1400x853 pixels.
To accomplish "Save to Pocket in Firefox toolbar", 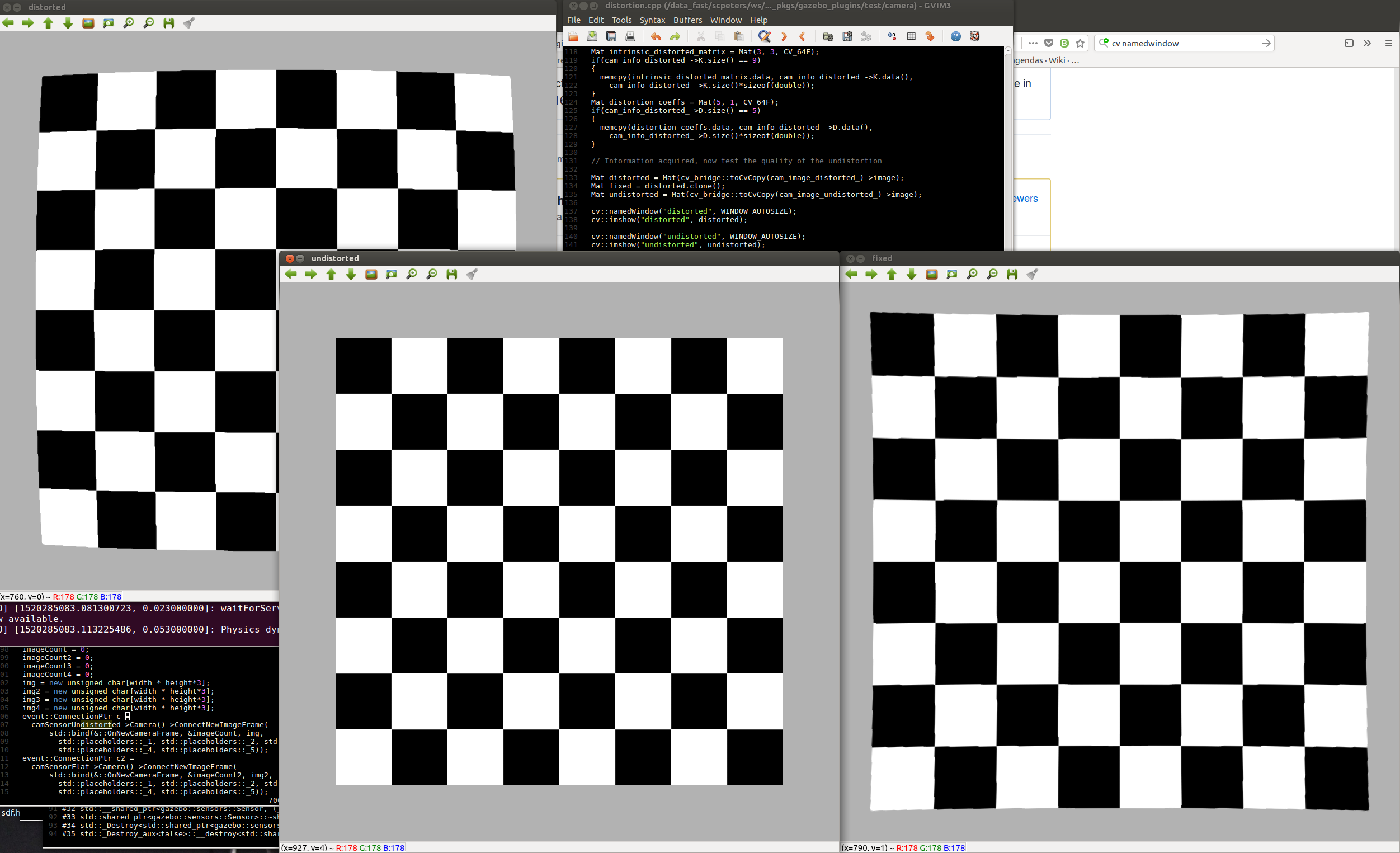I will [1048, 43].
